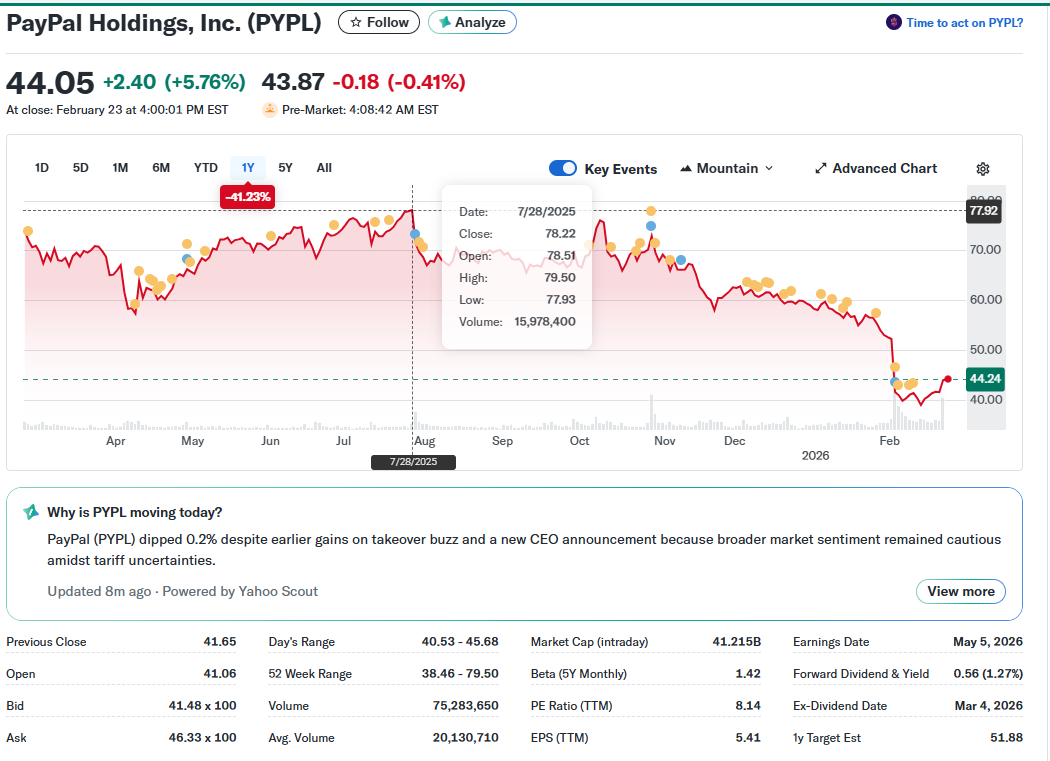Click the yellow event marker at chart peak near November
The image size is (1050, 761).
point(651,211)
